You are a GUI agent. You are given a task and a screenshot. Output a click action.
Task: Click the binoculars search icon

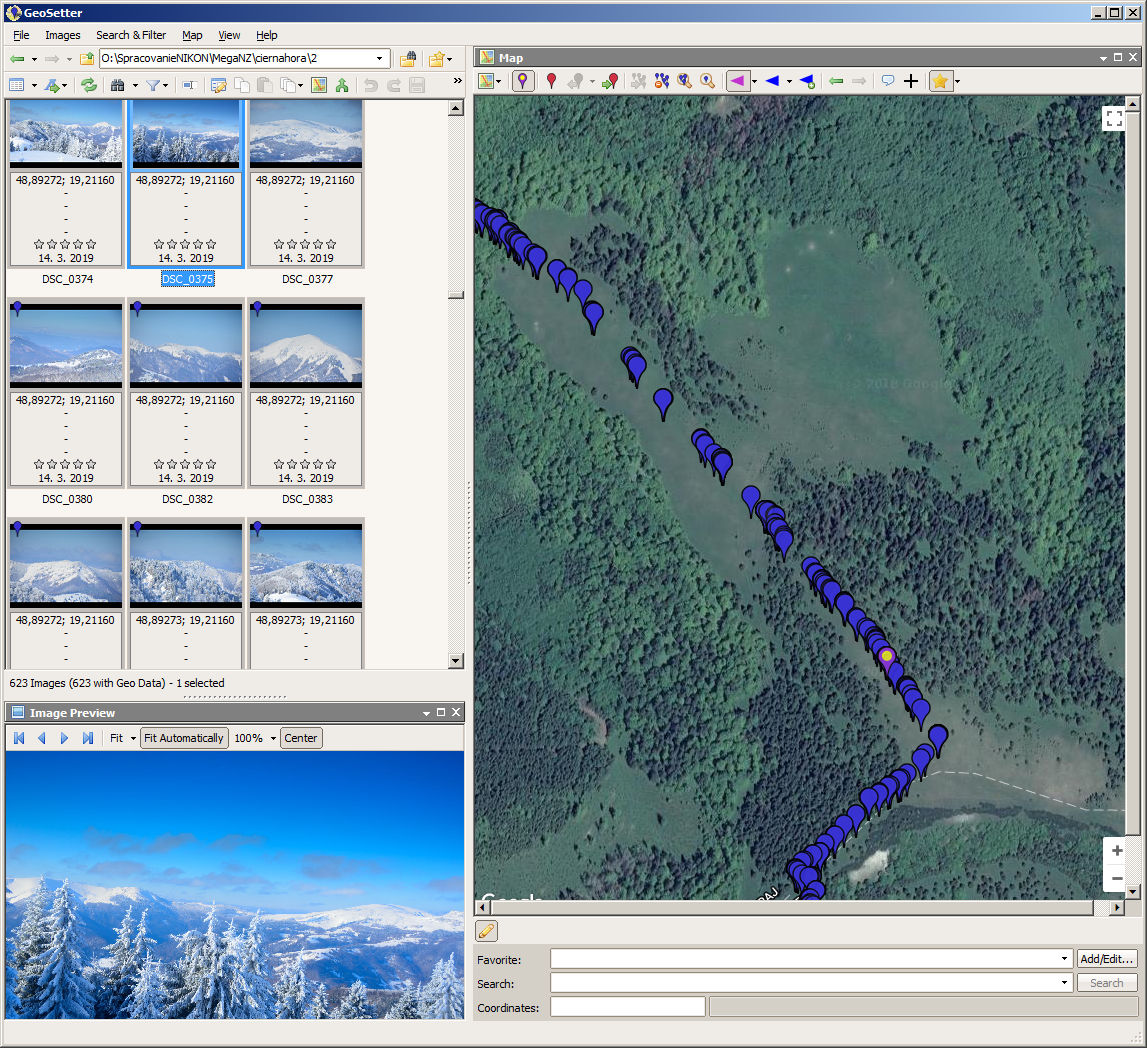click(118, 85)
